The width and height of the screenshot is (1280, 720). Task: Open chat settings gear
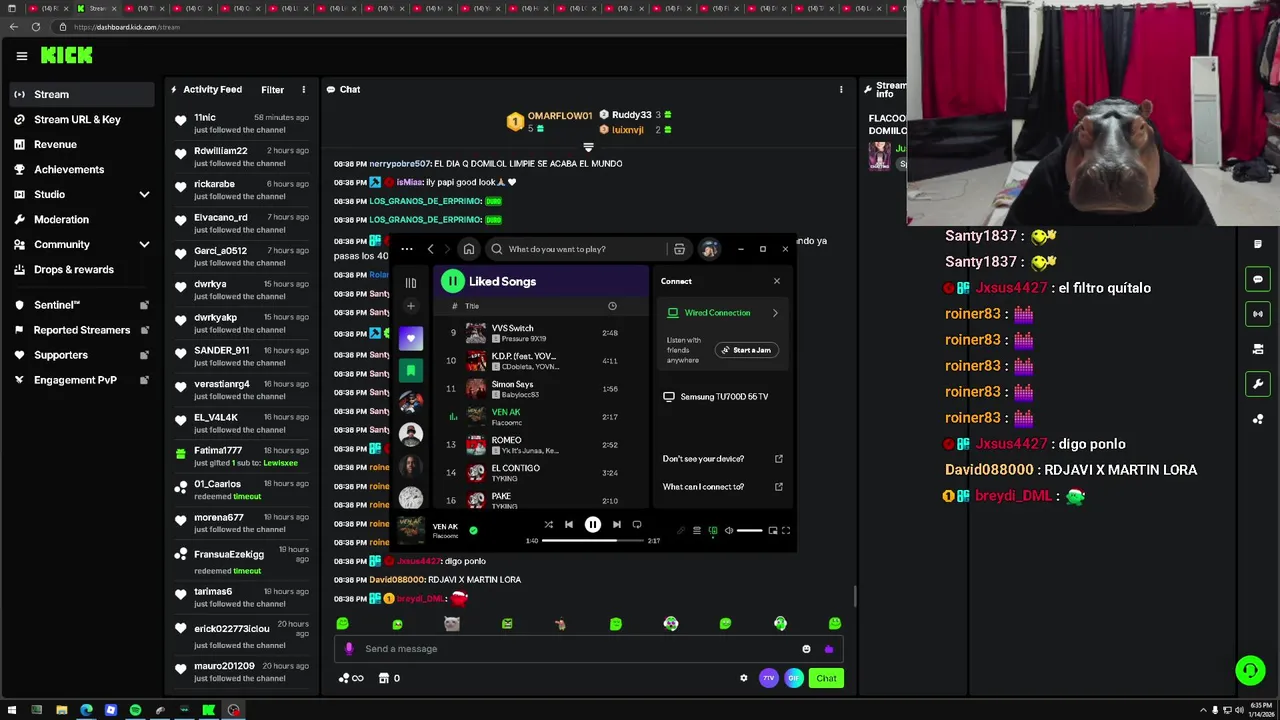pos(743,678)
